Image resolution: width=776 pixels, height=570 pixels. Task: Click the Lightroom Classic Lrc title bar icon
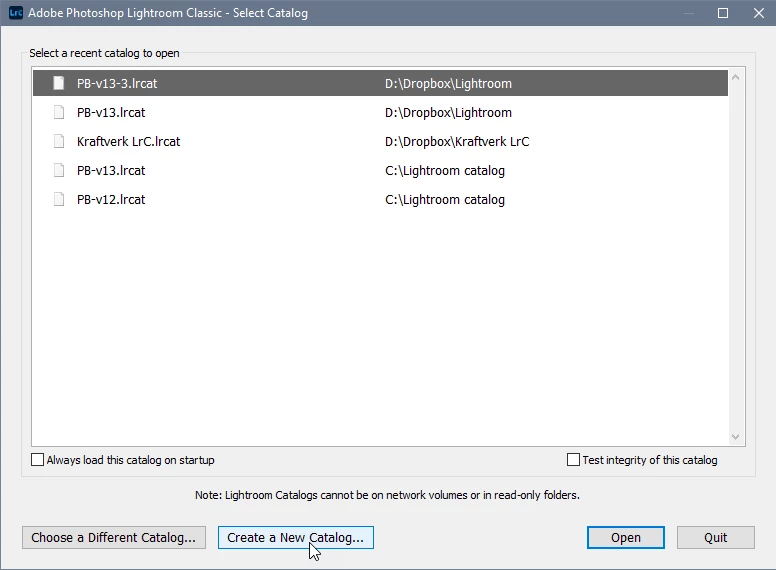click(16, 13)
